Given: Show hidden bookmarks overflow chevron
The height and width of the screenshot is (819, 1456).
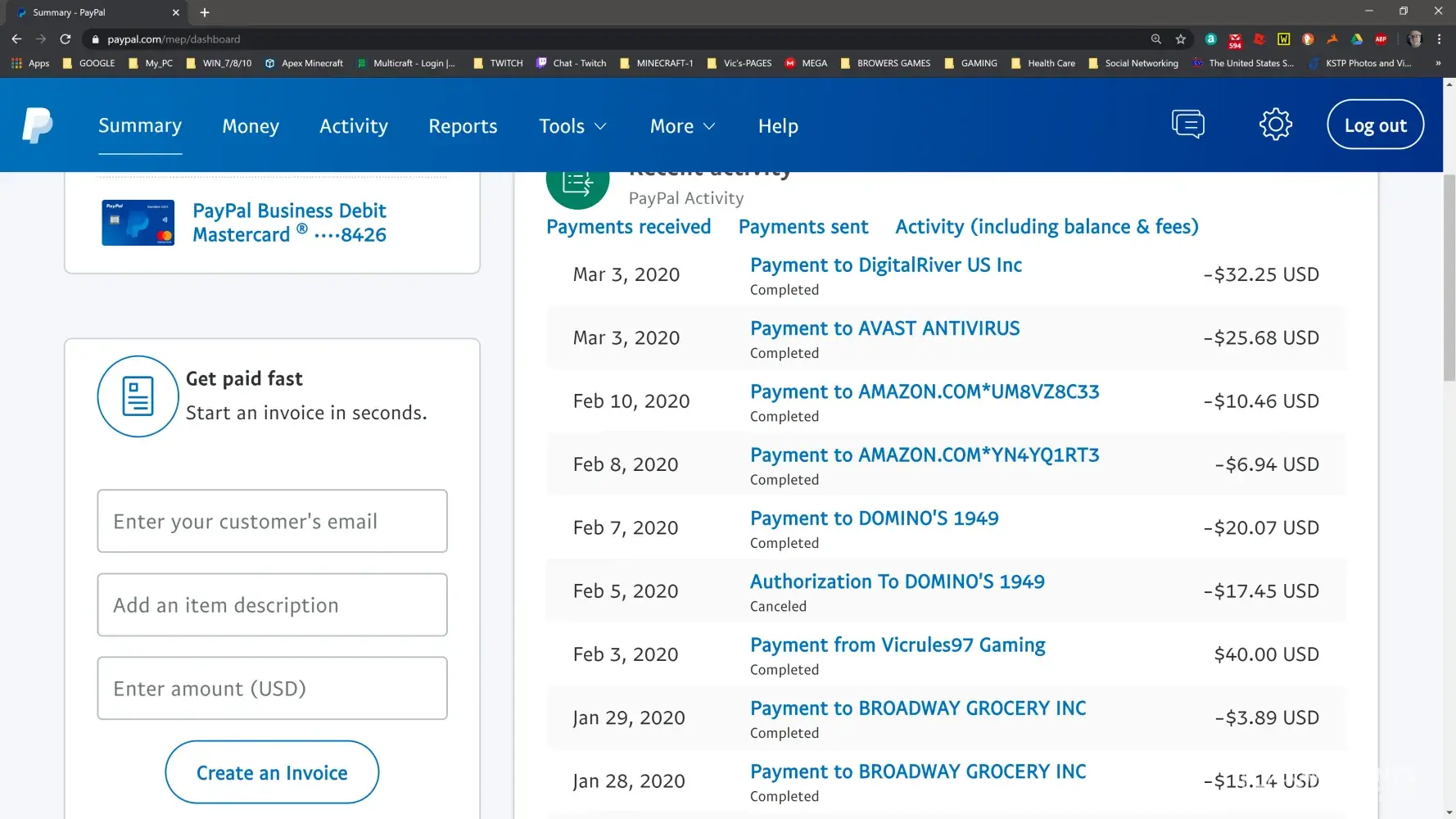Looking at the screenshot, I should pyautogui.click(x=1437, y=63).
